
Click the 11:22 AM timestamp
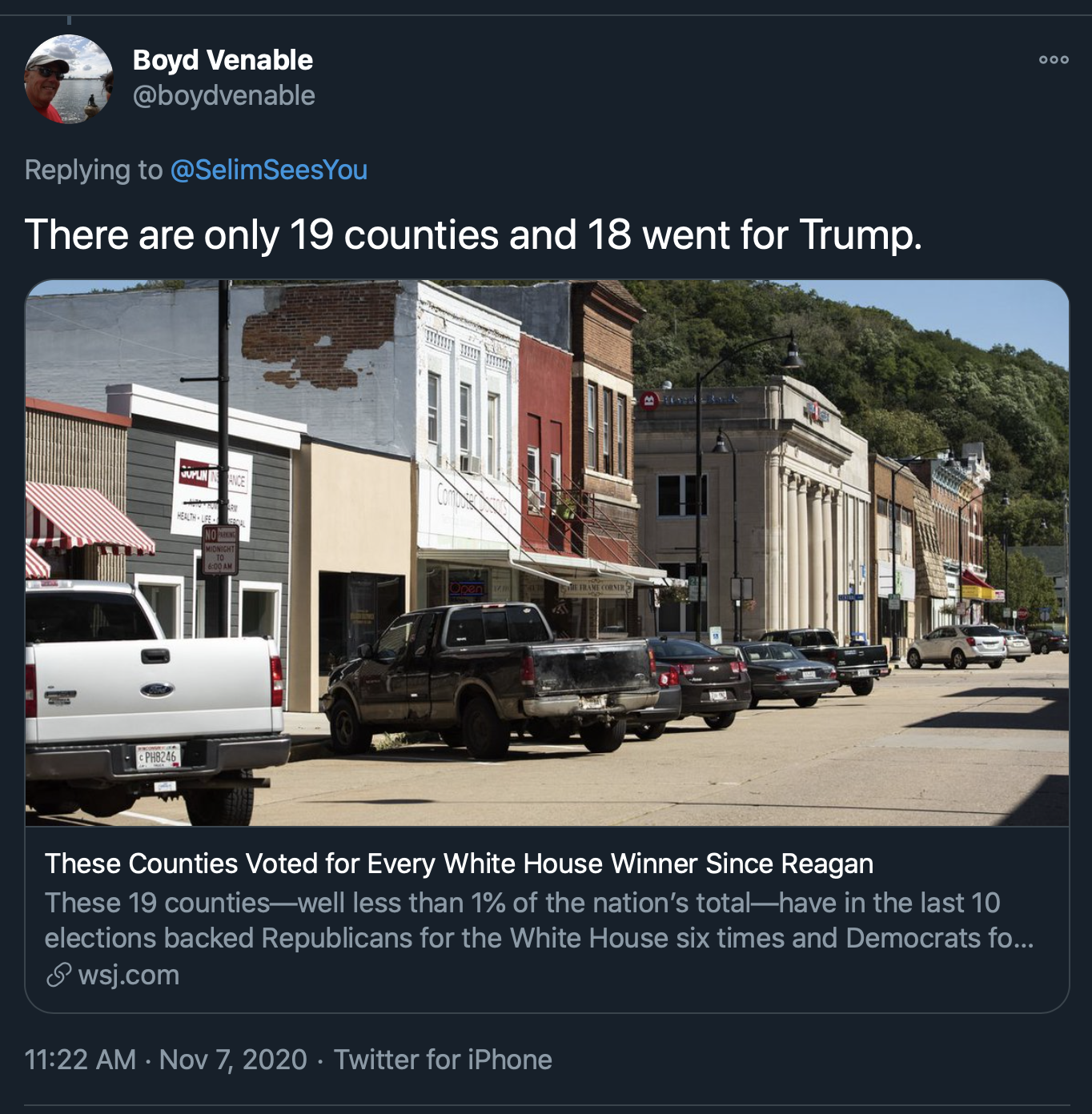80,1060
